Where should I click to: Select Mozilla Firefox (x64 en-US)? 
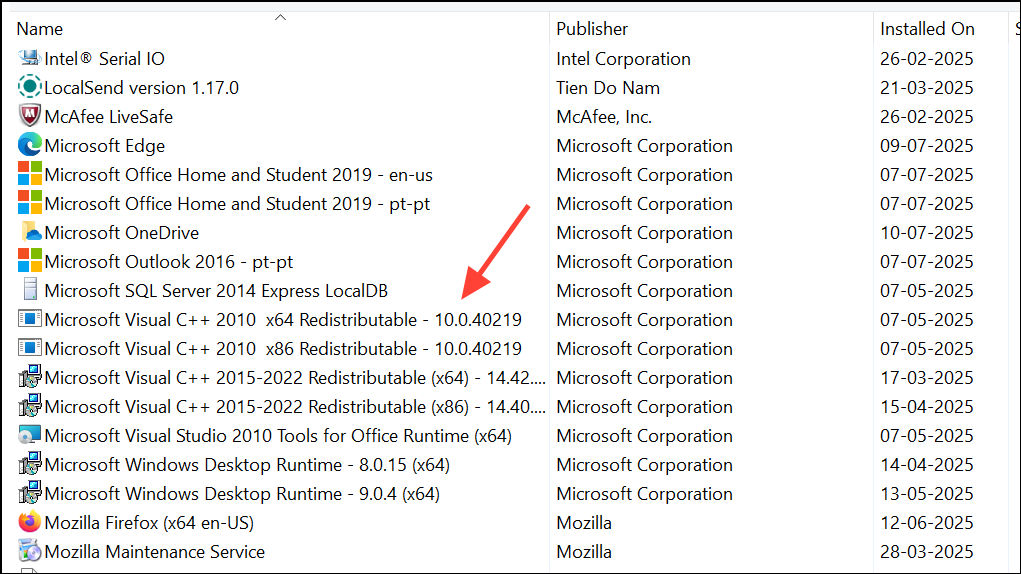point(149,523)
